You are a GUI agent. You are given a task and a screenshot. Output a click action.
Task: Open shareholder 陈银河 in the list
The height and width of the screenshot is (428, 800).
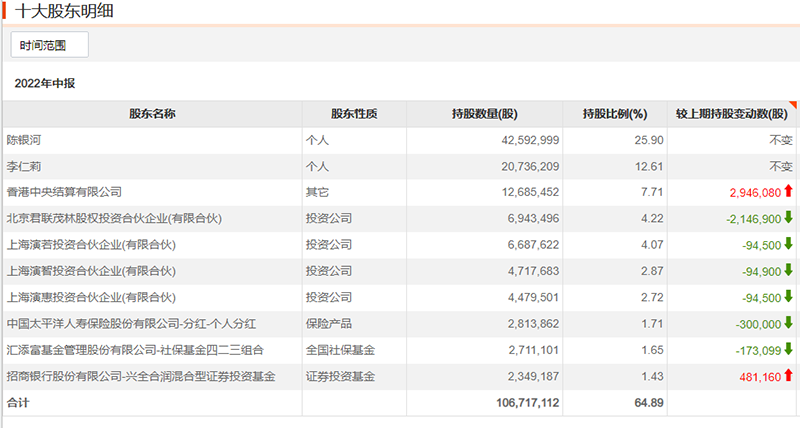tap(26, 140)
